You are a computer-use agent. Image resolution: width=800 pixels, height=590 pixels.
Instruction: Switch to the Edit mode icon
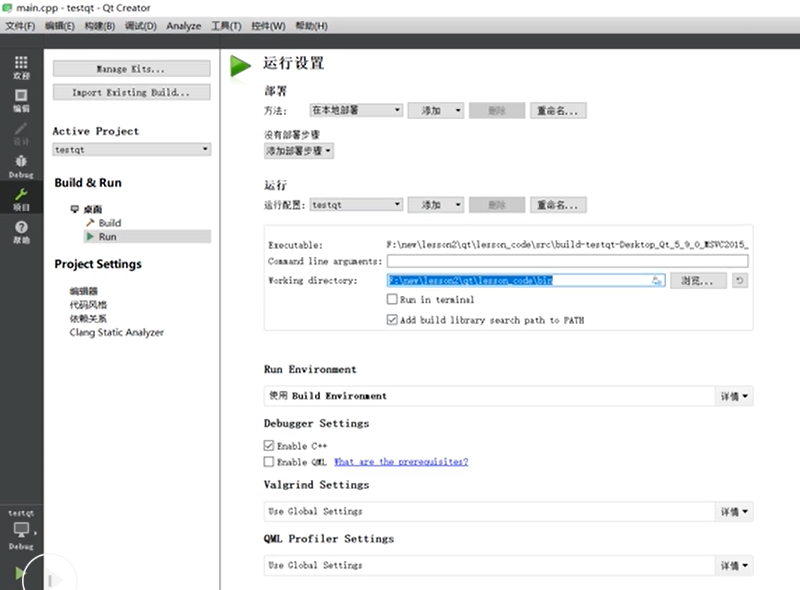(x=20, y=100)
